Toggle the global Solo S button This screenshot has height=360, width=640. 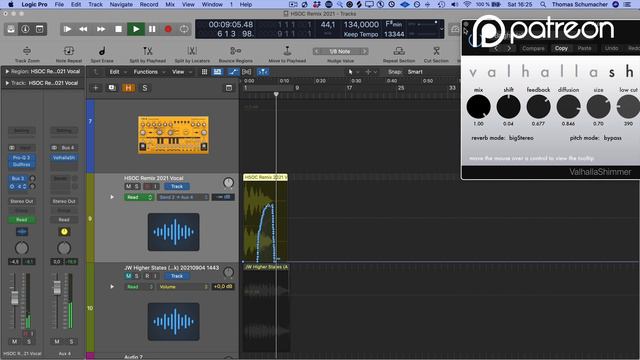(x=144, y=88)
